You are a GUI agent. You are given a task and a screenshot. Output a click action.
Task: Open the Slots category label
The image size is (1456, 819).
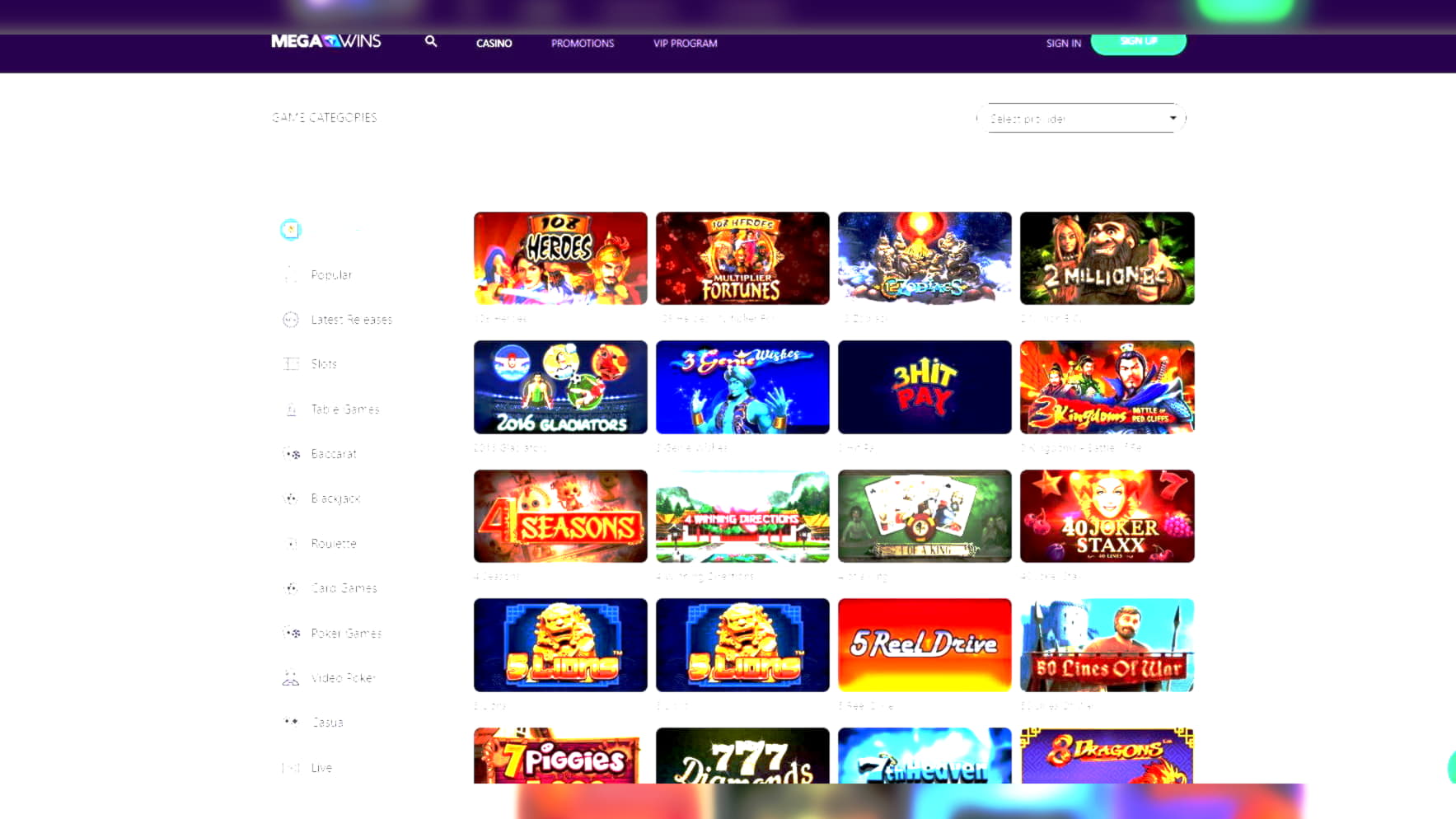click(324, 364)
